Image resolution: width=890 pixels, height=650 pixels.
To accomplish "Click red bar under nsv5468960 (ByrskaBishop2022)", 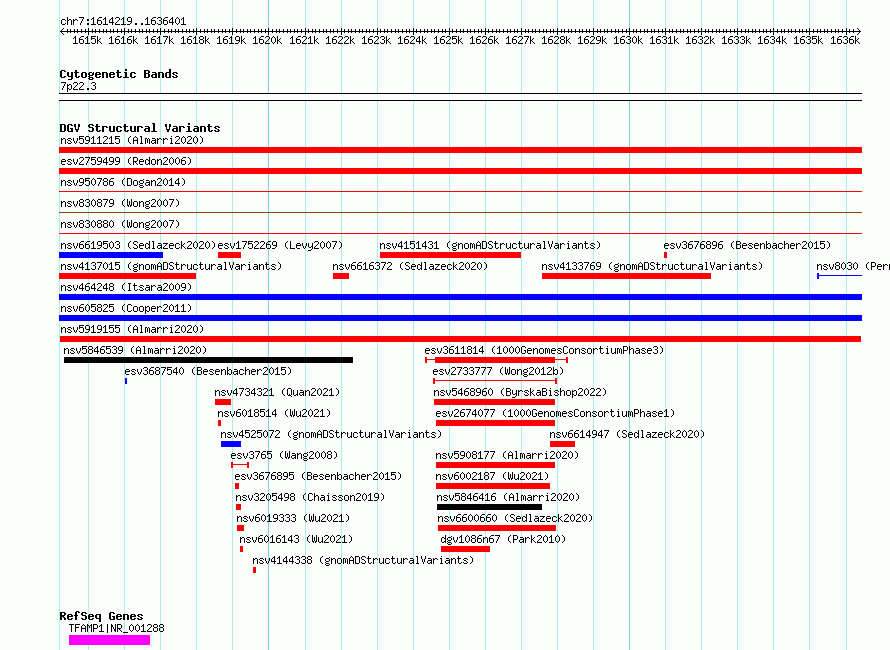I will pos(494,402).
